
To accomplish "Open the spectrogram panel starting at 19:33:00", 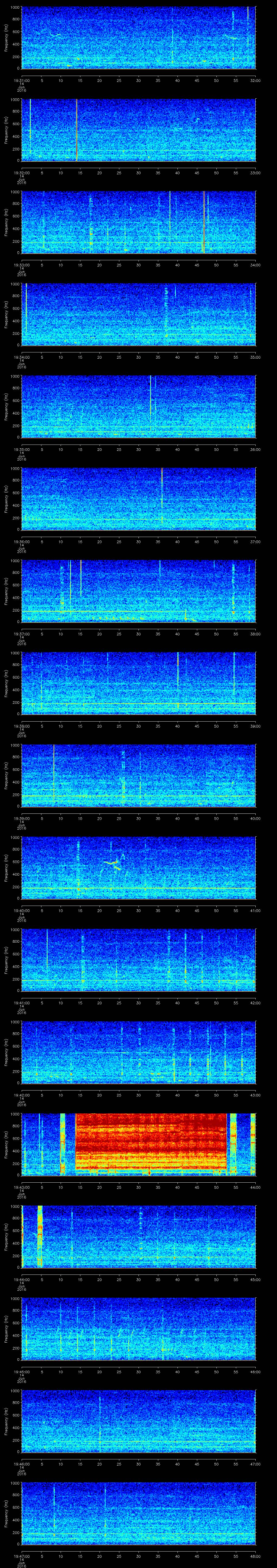I will [x=139, y=222].
